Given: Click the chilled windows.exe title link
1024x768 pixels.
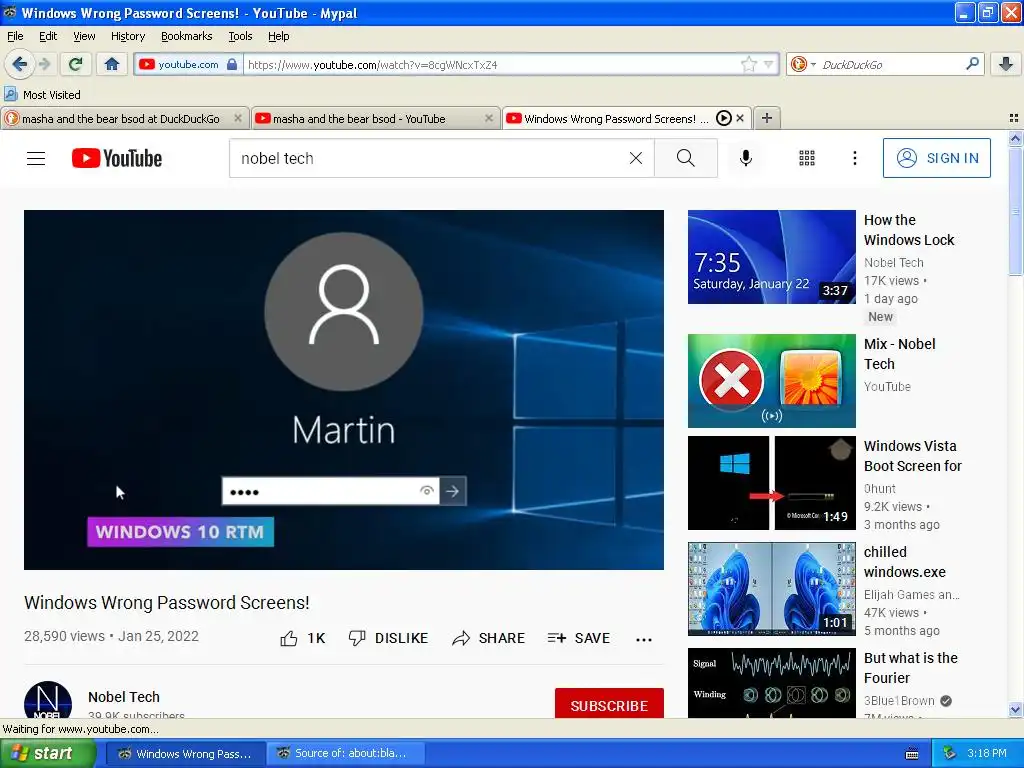Looking at the screenshot, I should (x=904, y=562).
